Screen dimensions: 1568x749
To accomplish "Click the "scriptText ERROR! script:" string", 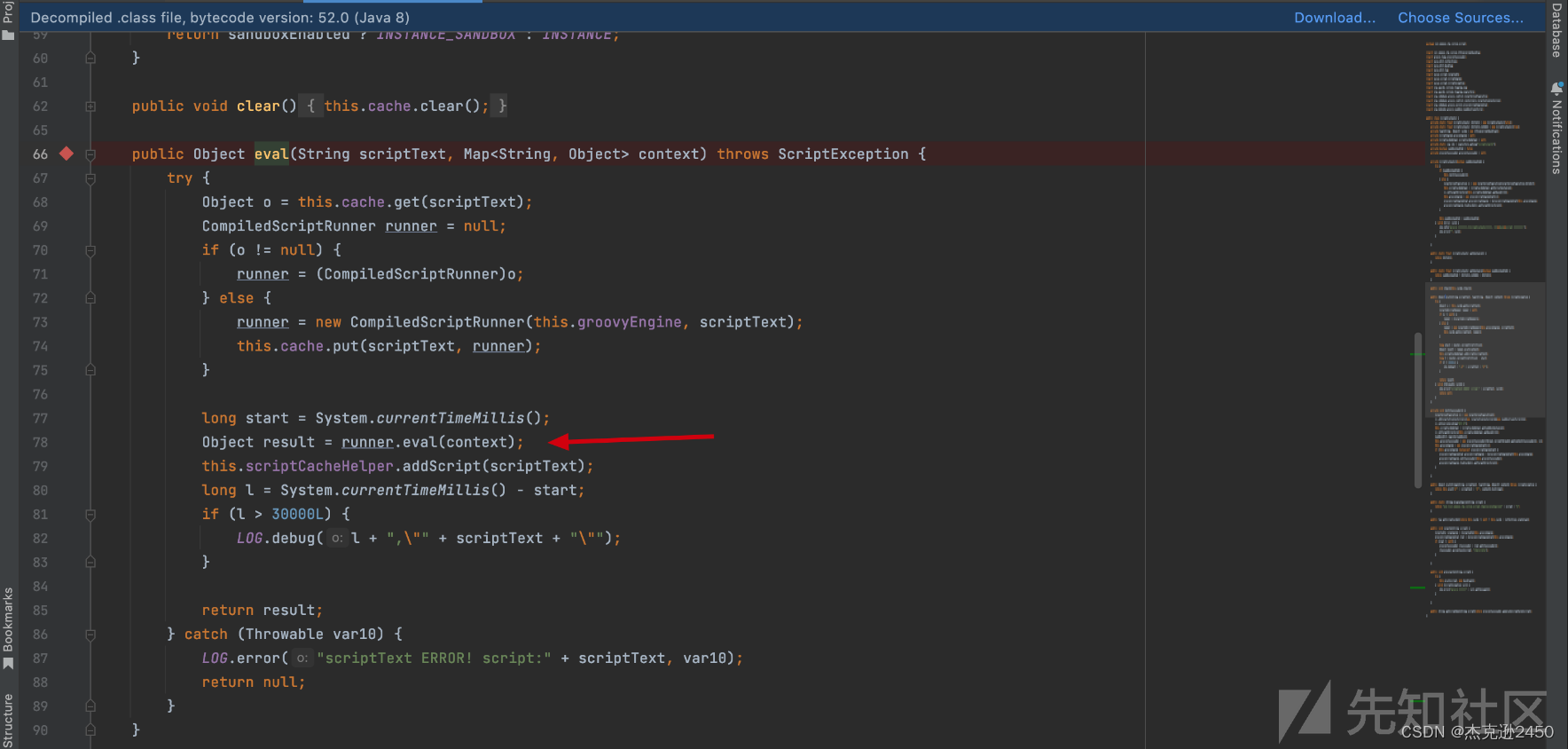I will [x=434, y=658].
